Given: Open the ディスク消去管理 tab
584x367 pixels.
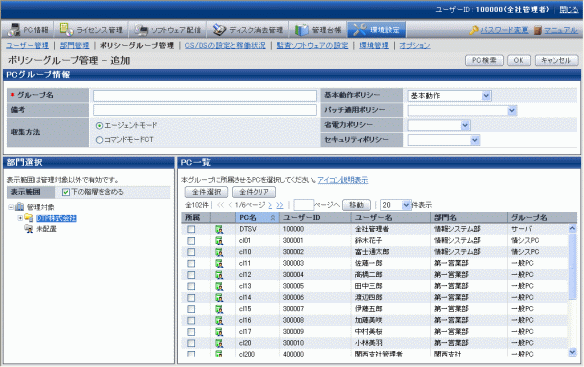Looking at the screenshot, I should [247, 30].
